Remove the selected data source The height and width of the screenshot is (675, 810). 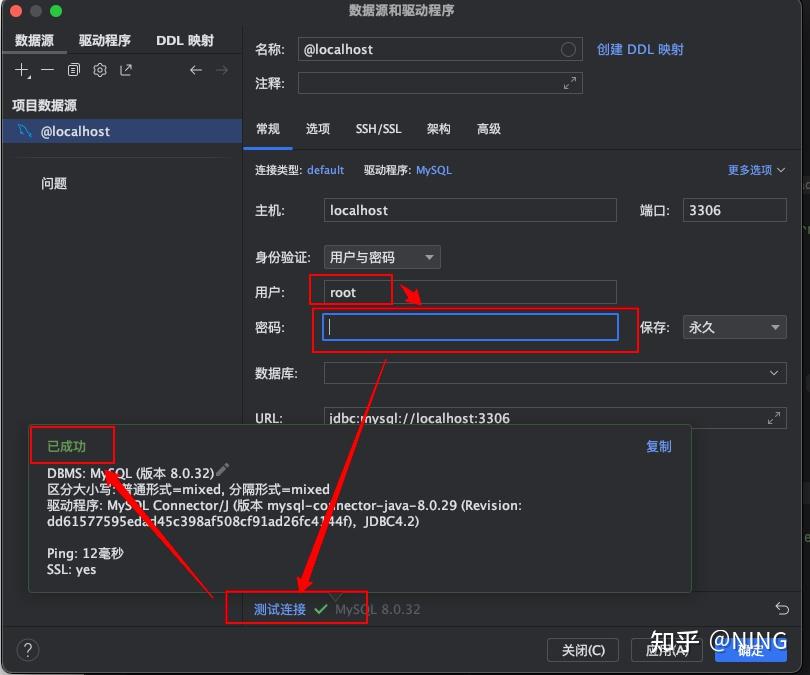[x=48, y=70]
